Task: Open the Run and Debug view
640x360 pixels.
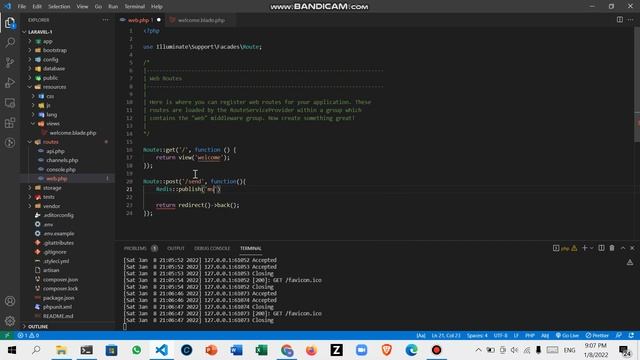Action: (x=10, y=82)
